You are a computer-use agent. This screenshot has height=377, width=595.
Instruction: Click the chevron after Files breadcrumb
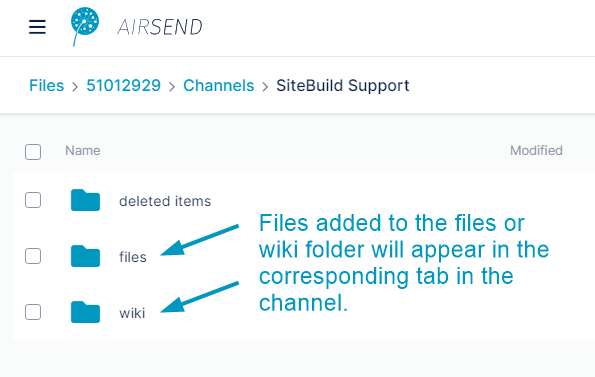tap(75, 87)
